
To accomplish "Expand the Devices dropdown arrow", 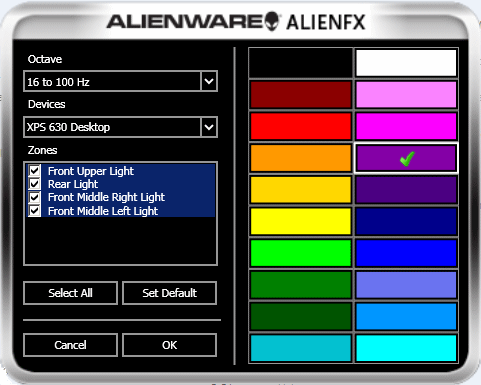I will coord(209,127).
